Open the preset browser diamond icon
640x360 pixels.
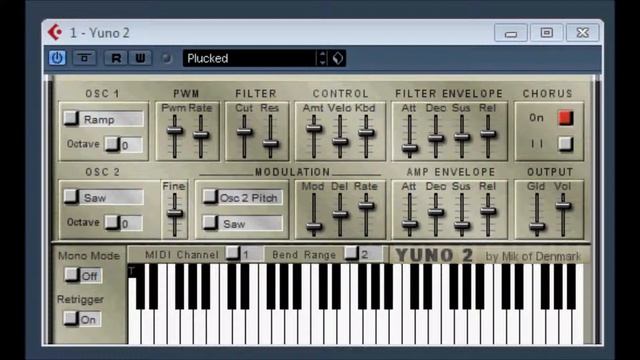[x=338, y=58]
